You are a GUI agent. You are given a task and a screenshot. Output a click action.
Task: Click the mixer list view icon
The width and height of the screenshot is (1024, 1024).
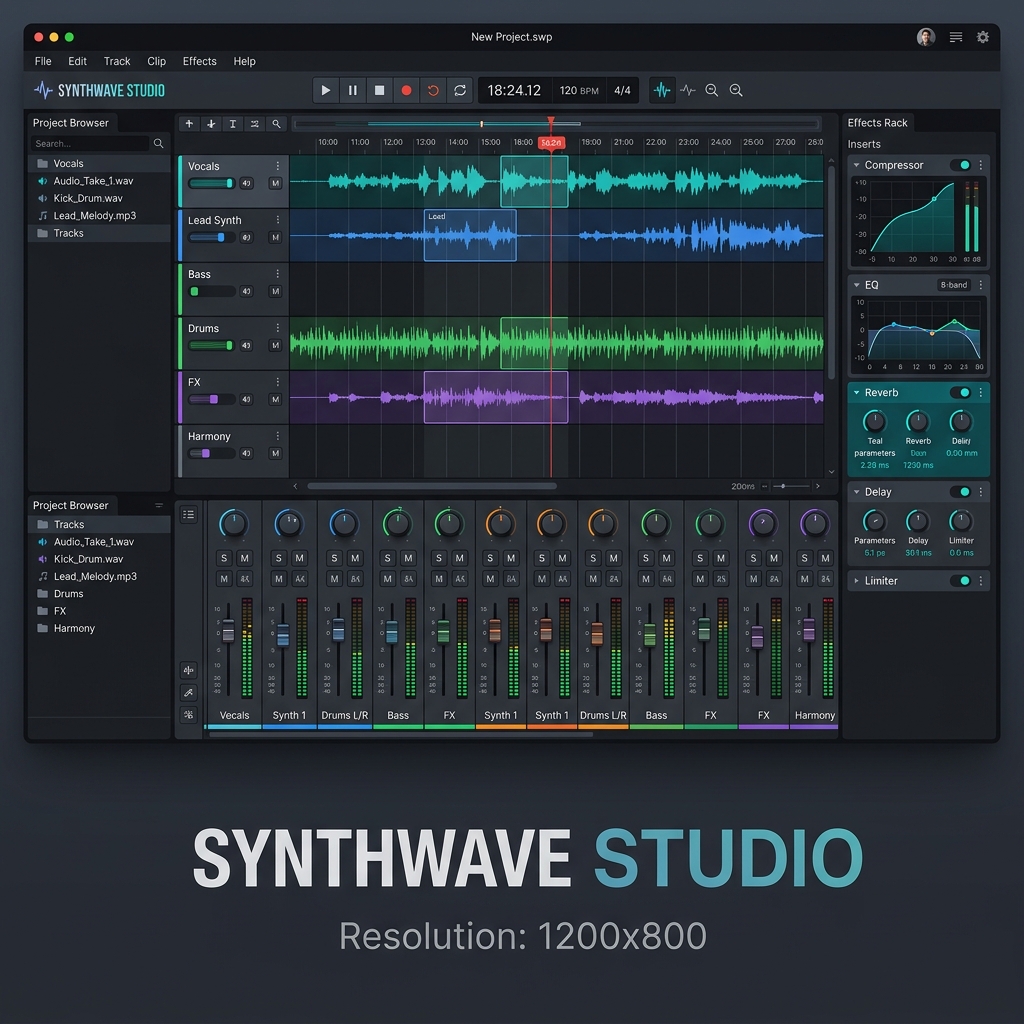tap(189, 515)
